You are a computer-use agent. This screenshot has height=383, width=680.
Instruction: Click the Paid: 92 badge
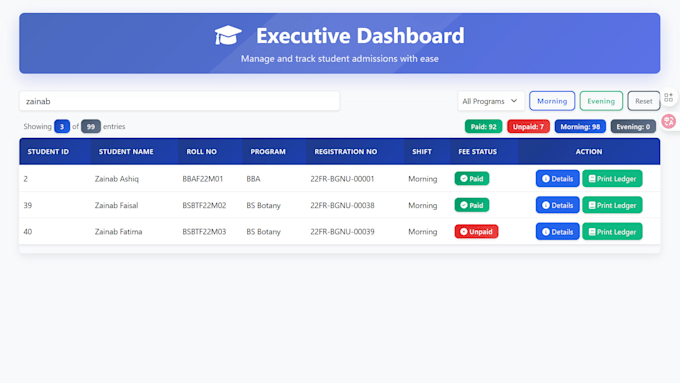point(483,127)
